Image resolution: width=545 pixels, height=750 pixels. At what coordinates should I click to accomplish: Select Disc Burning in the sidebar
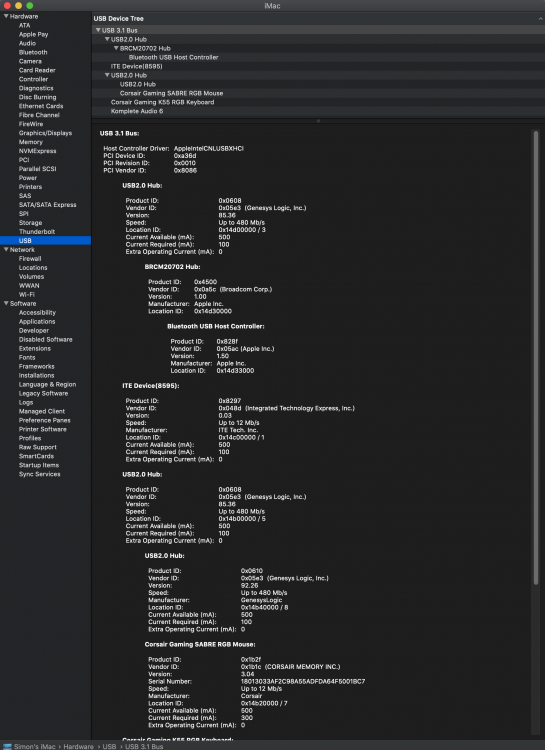coord(37,97)
